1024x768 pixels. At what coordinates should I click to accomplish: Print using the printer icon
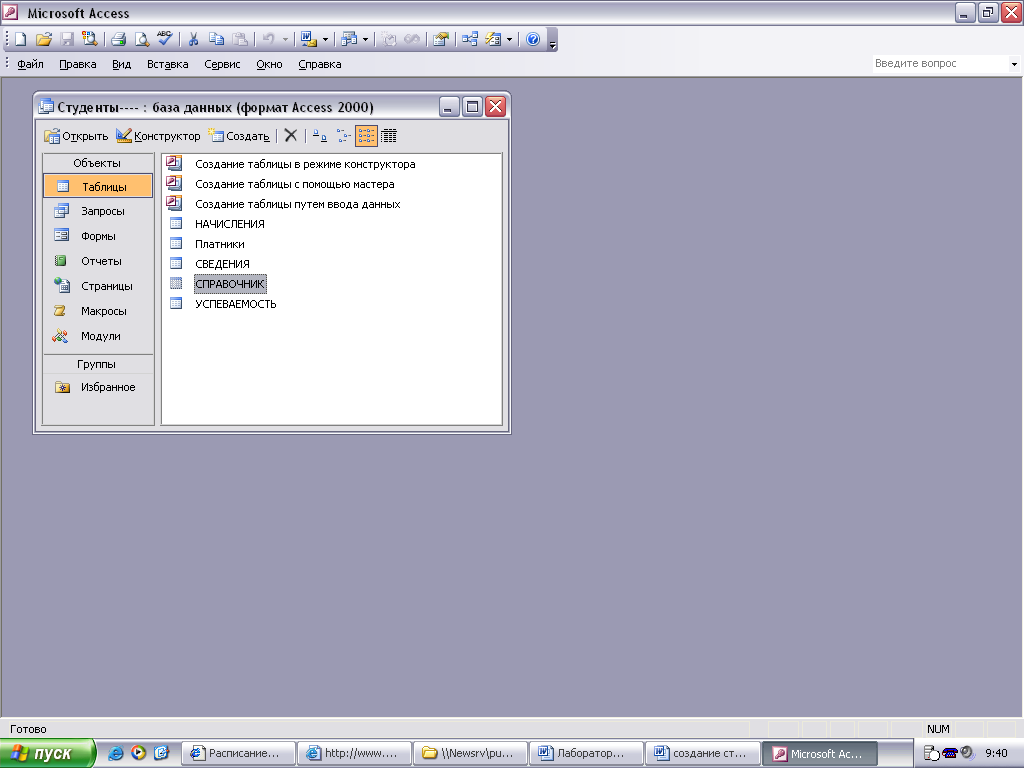[x=118, y=39]
